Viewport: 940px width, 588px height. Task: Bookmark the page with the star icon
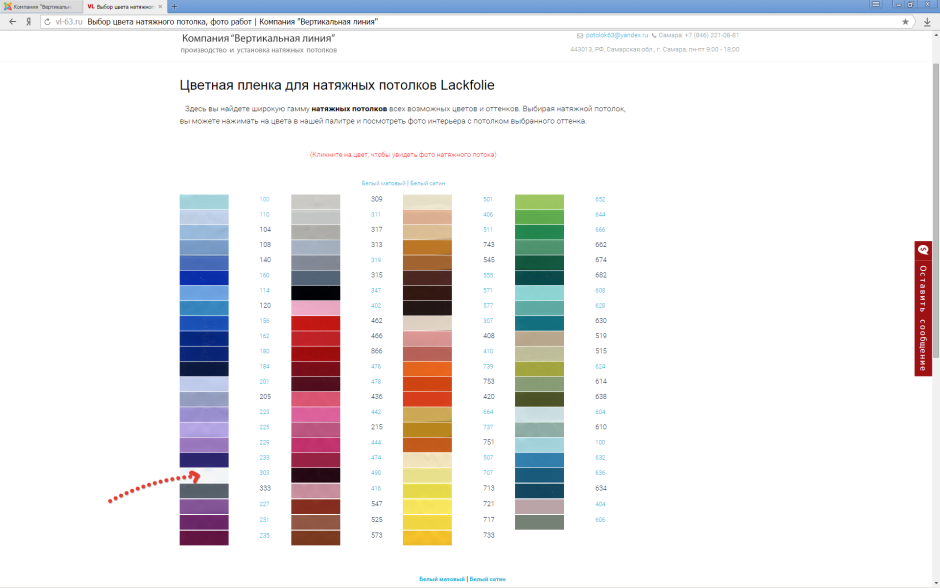click(905, 21)
